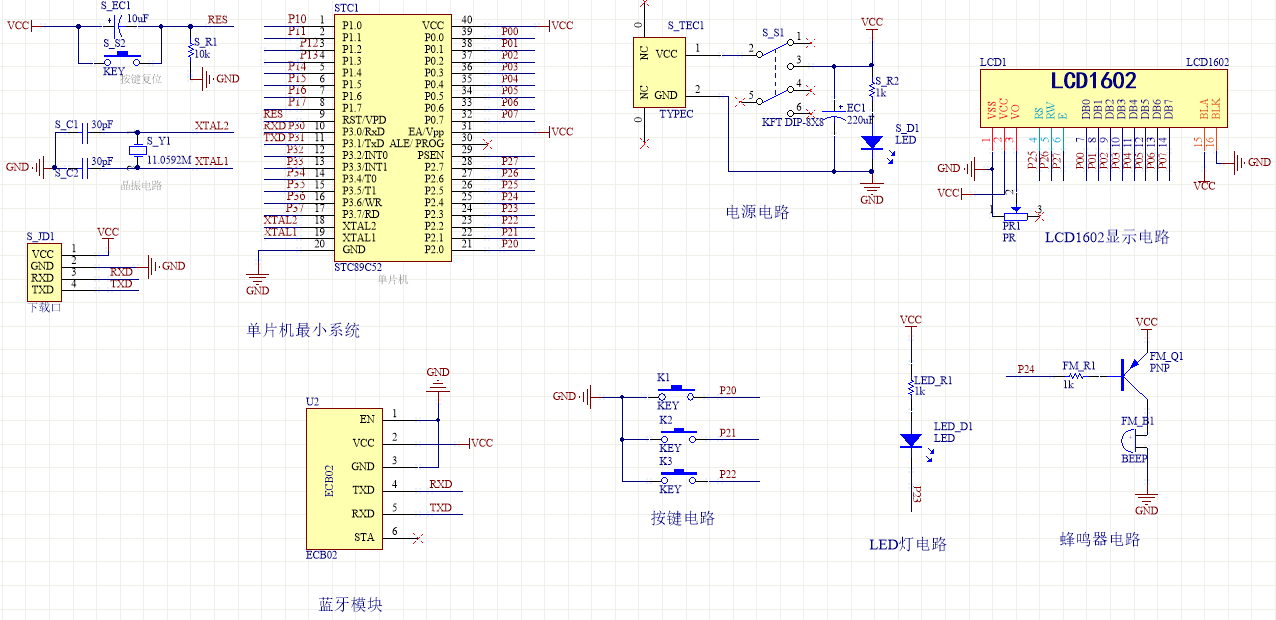The width and height of the screenshot is (1276, 620).
Task: Select the FM_R1 1k resistor
Action: [x=1077, y=374]
